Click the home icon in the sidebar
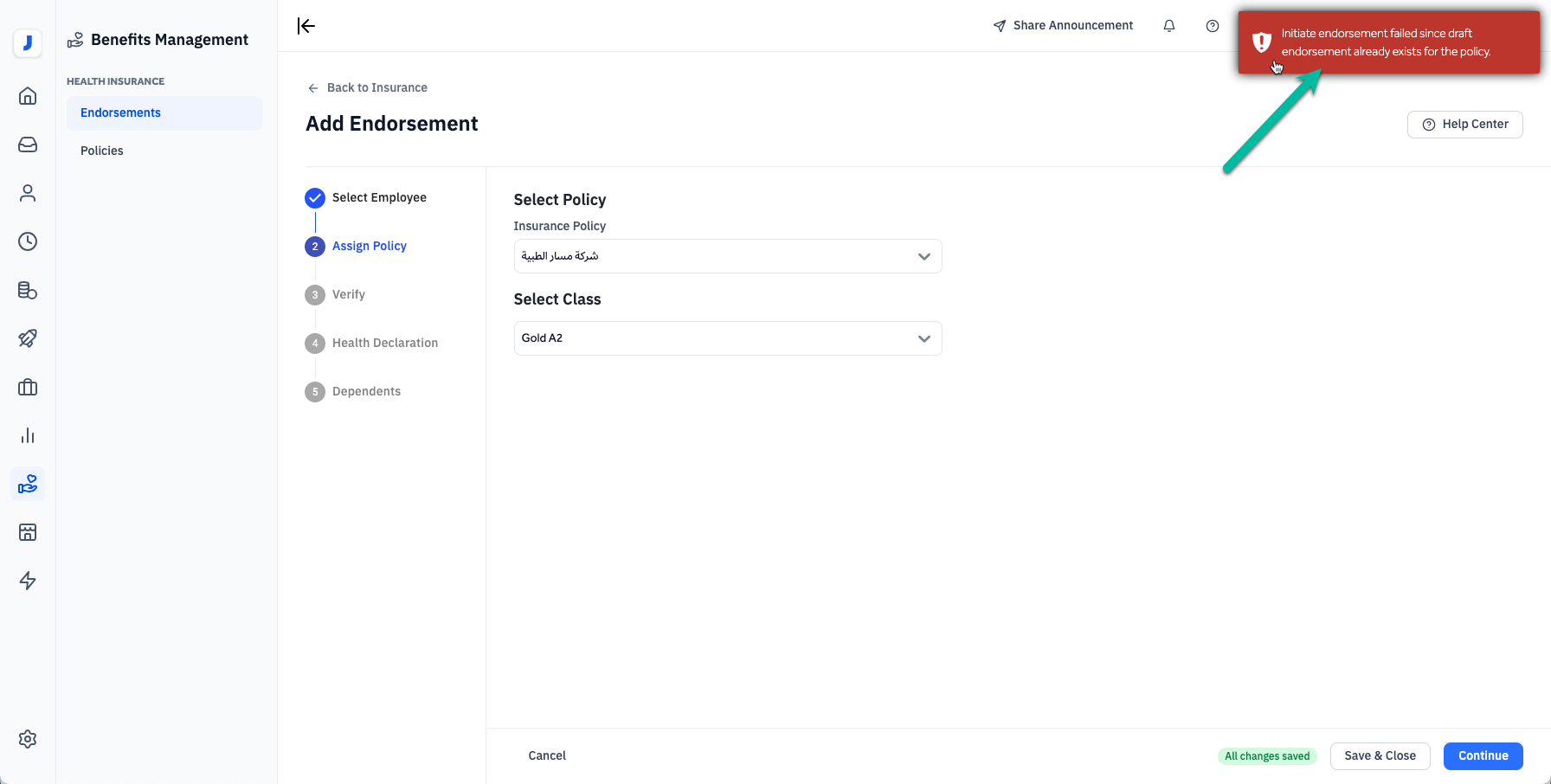Screen dimensions: 1551x784 28,96
